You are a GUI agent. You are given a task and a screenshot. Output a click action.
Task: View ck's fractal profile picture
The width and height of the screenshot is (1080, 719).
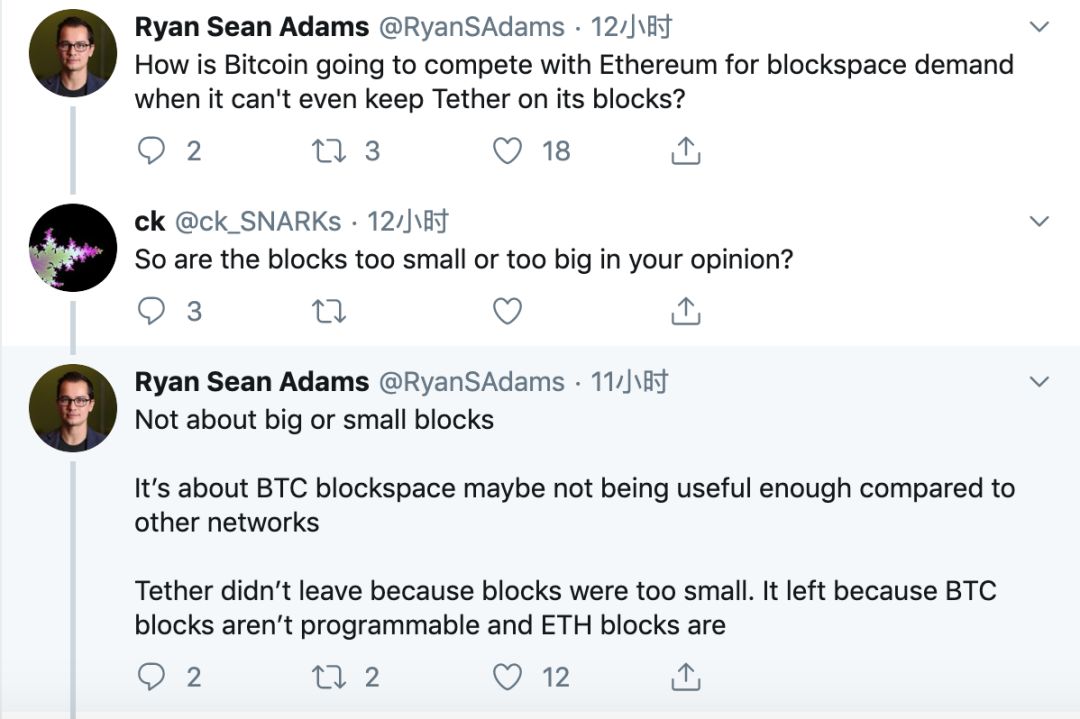pos(73,248)
